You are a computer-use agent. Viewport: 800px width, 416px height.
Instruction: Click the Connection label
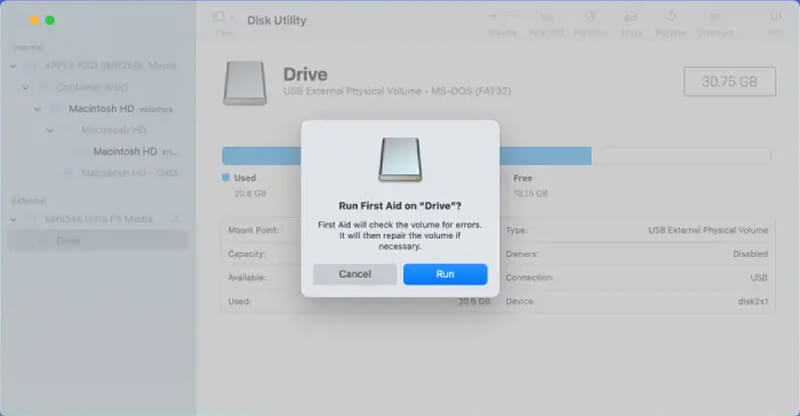pos(530,278)
